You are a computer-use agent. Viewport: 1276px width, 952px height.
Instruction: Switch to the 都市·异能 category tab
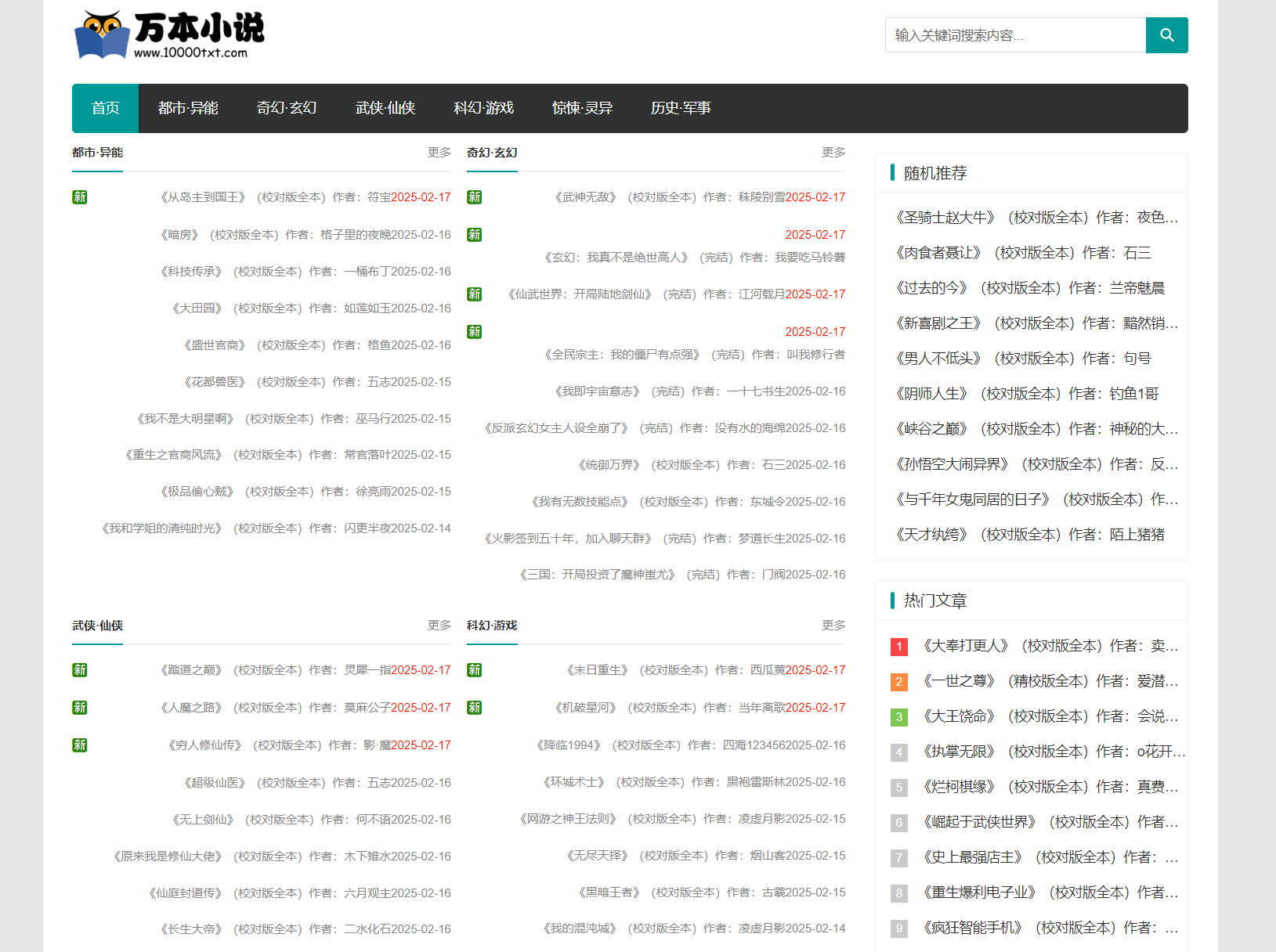[x=188, y=108]
